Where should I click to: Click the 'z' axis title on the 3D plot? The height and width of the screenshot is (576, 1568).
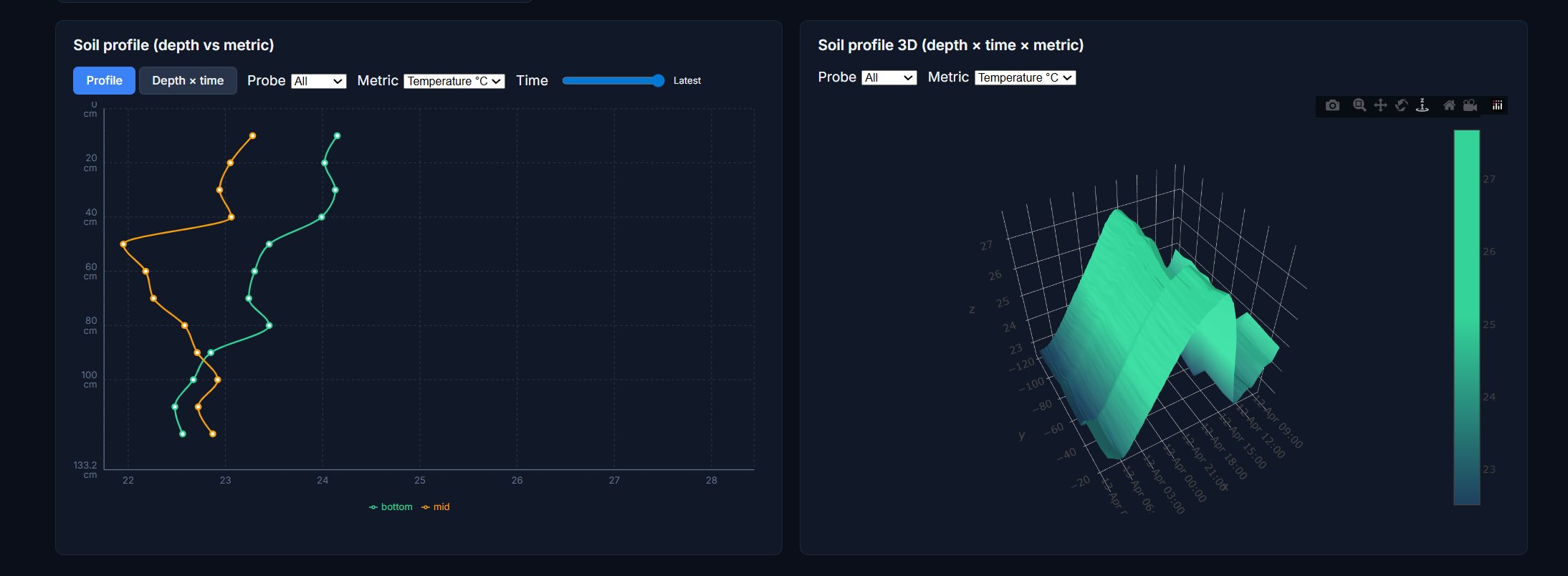[x=972, y=309]
